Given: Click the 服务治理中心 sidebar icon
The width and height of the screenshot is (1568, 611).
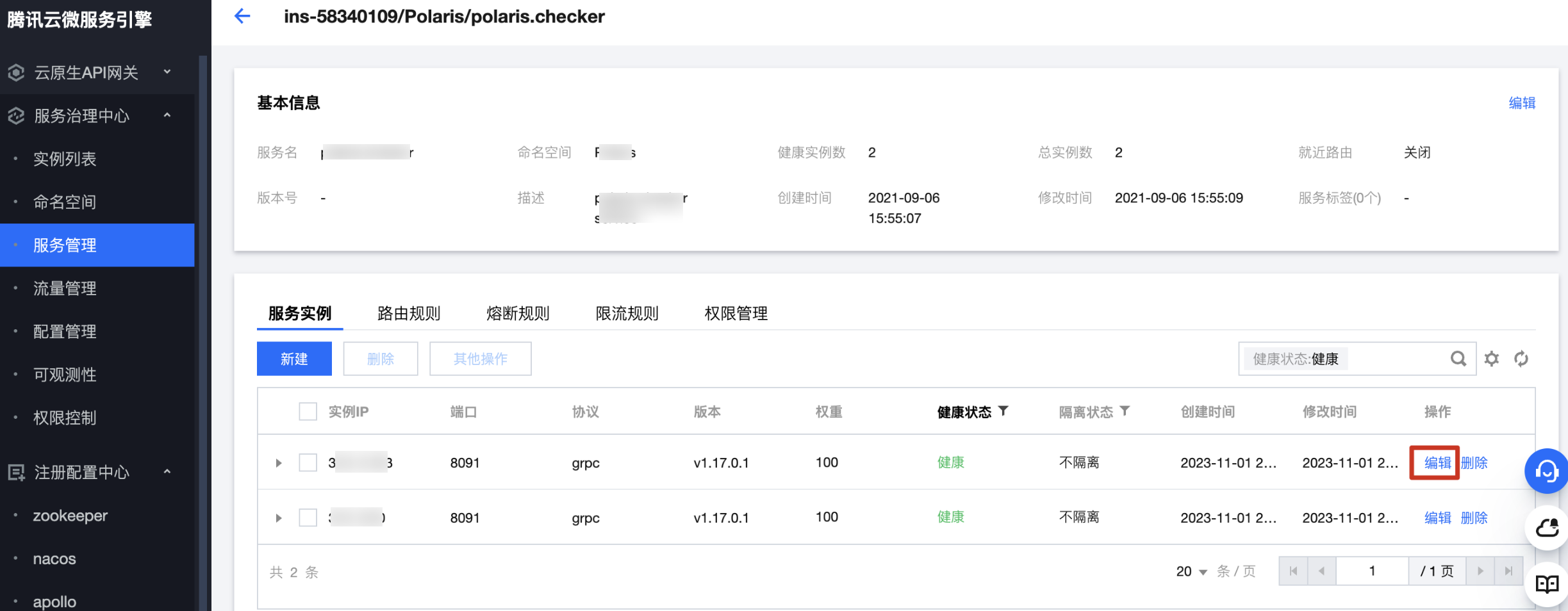Looking at the screenshot, I should (16, 116).
